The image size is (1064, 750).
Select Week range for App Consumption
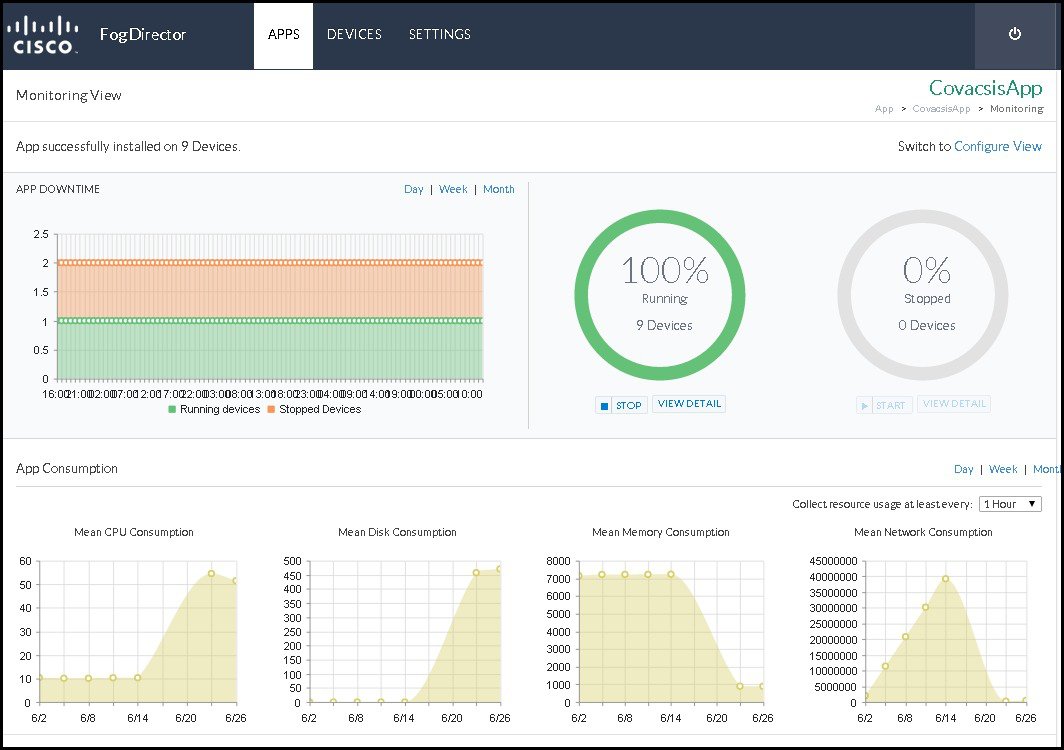1003,469
